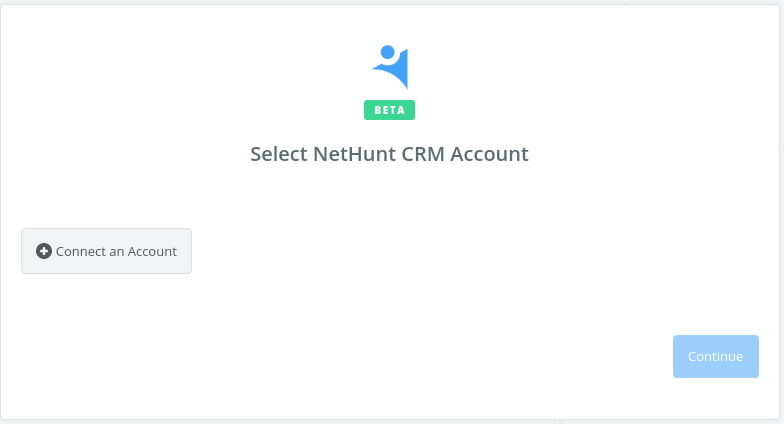Click the 'Select NetHunt CRM Account' heading
Screen dimensions: 784x424
[x=390, y=154]
